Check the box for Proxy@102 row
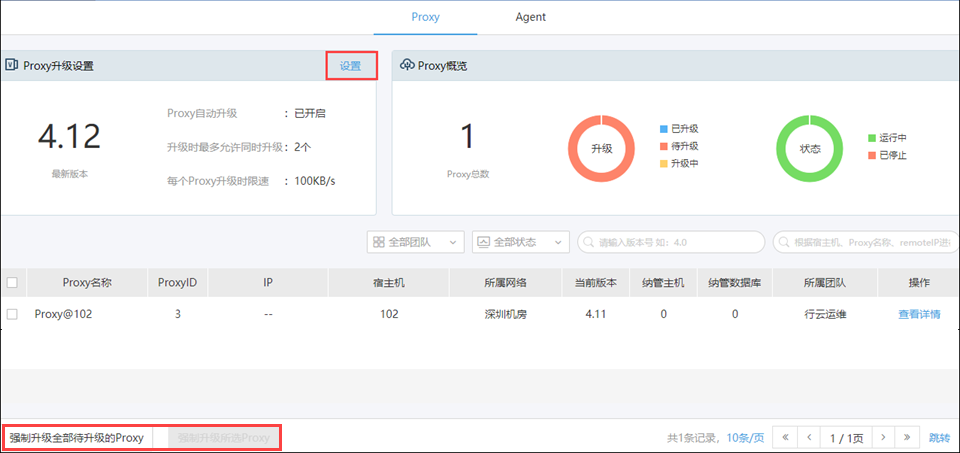Image resolution: width=960 pixels, height=453 pixels. pos(12,314)
